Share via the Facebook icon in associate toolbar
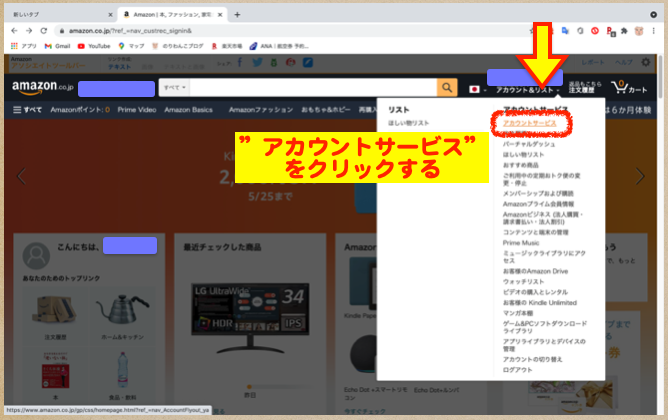This screenshot has height=420, width=668. pos(240,63)
